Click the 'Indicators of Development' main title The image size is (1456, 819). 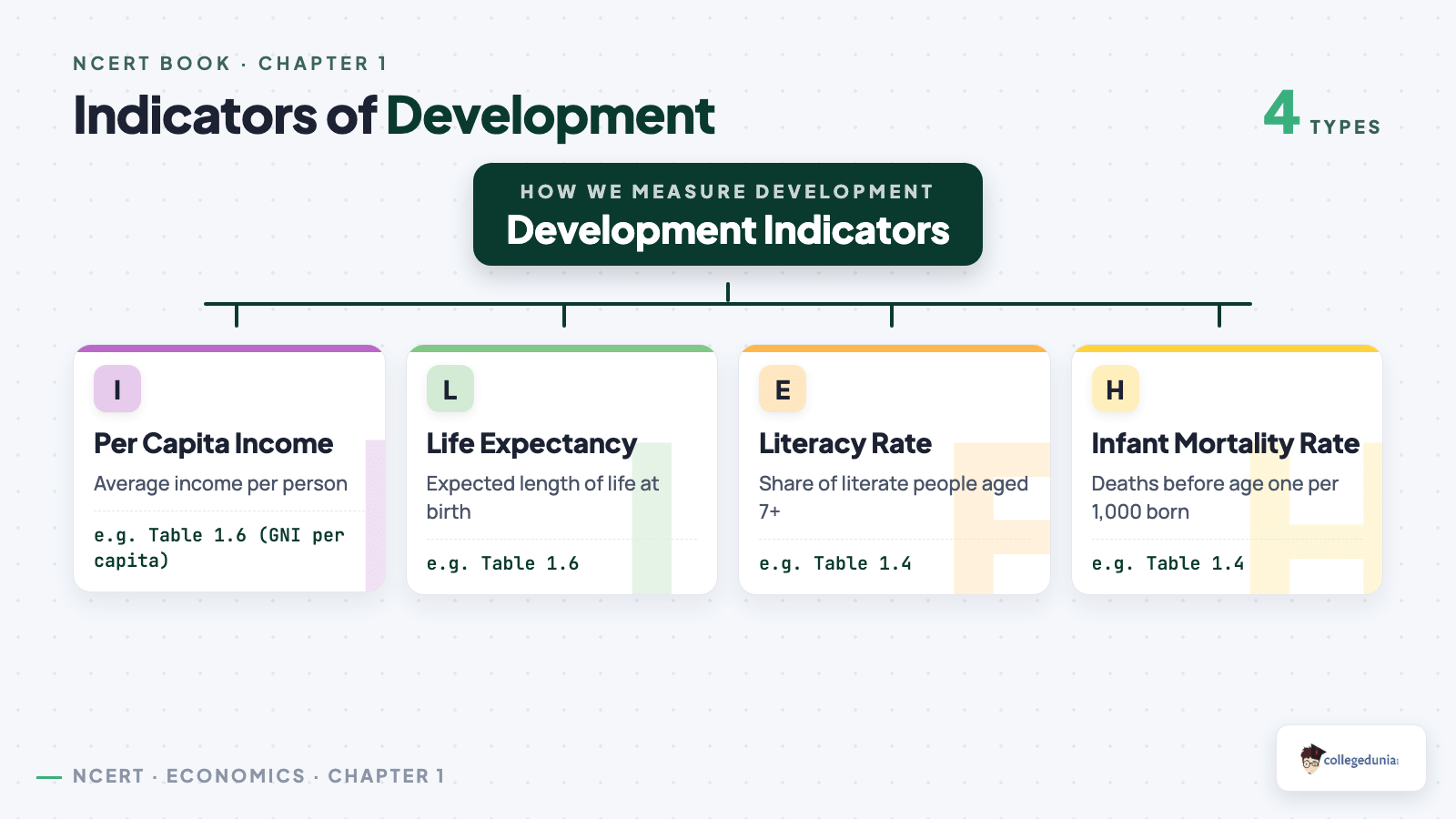pos(394,116)
